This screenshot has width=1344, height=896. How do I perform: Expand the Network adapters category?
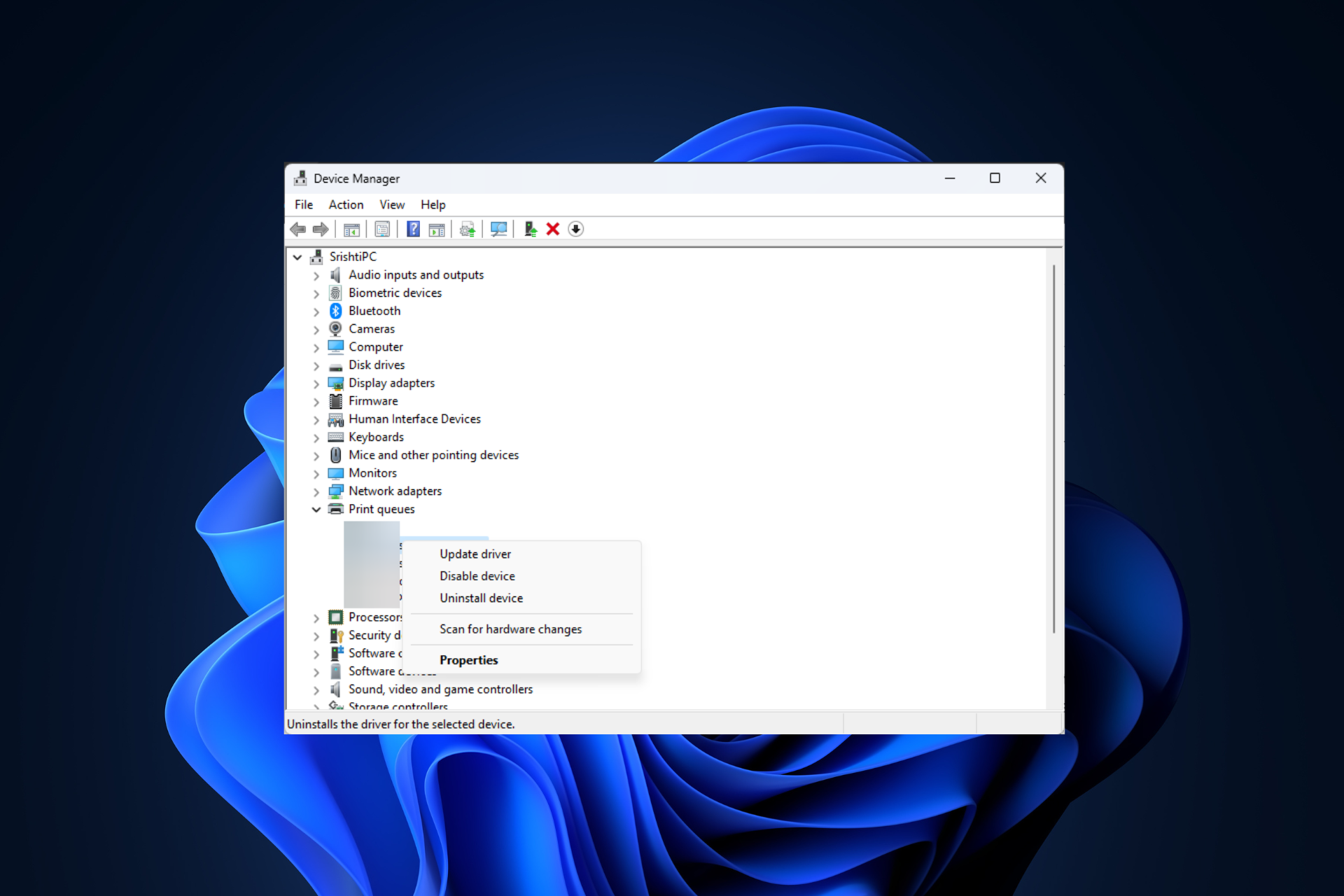point(316,492)
